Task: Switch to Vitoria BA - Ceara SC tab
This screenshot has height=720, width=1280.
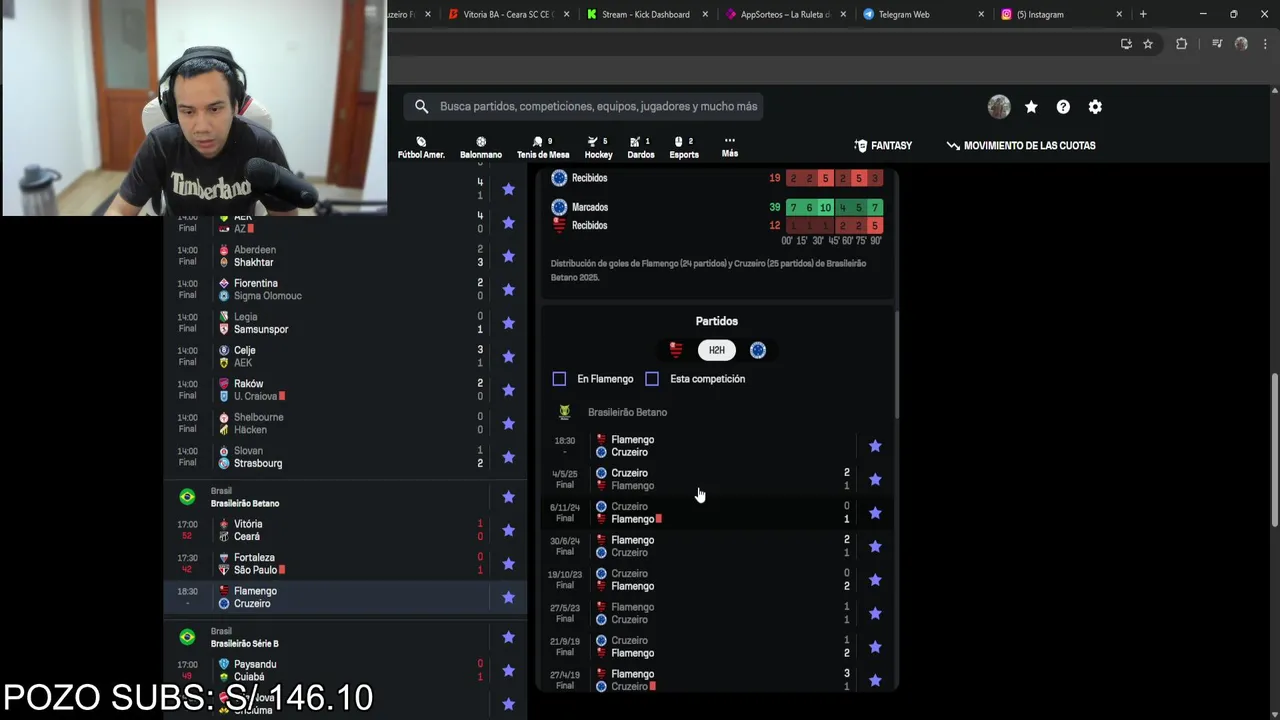Action: (x=507, y=14)
